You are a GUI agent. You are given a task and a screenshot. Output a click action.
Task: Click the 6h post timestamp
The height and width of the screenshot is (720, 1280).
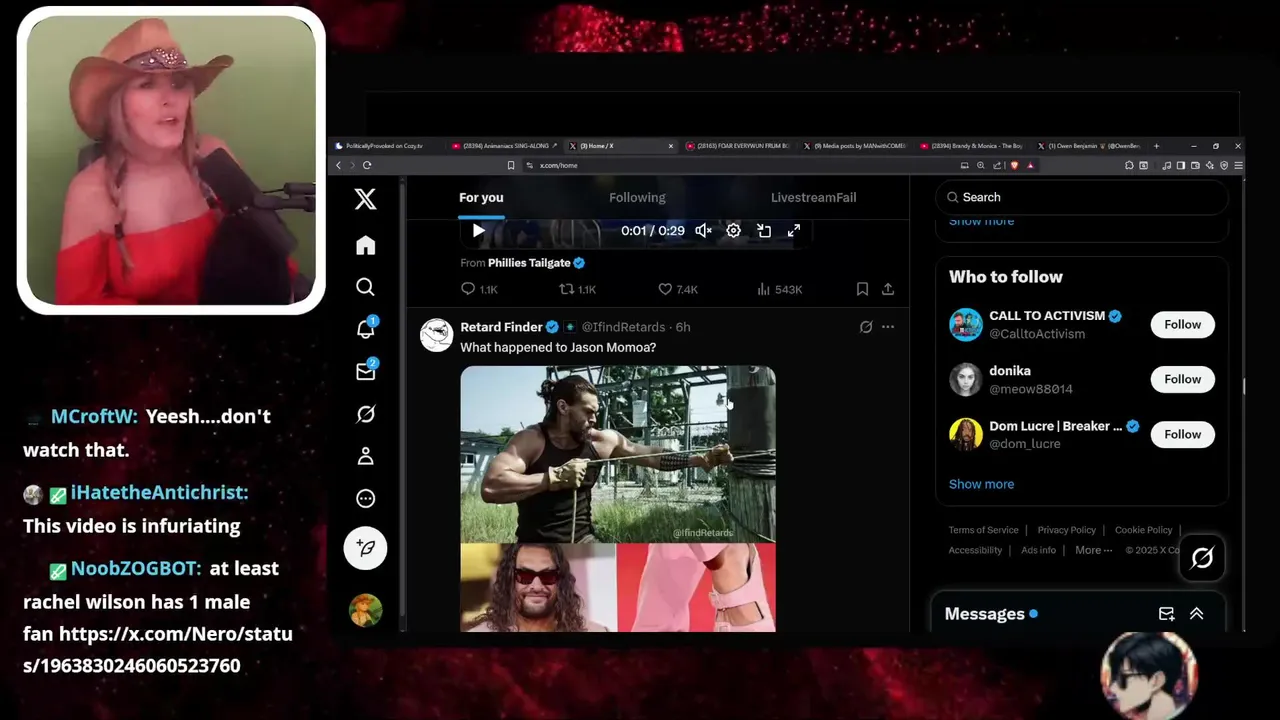[x=683, y=327]
